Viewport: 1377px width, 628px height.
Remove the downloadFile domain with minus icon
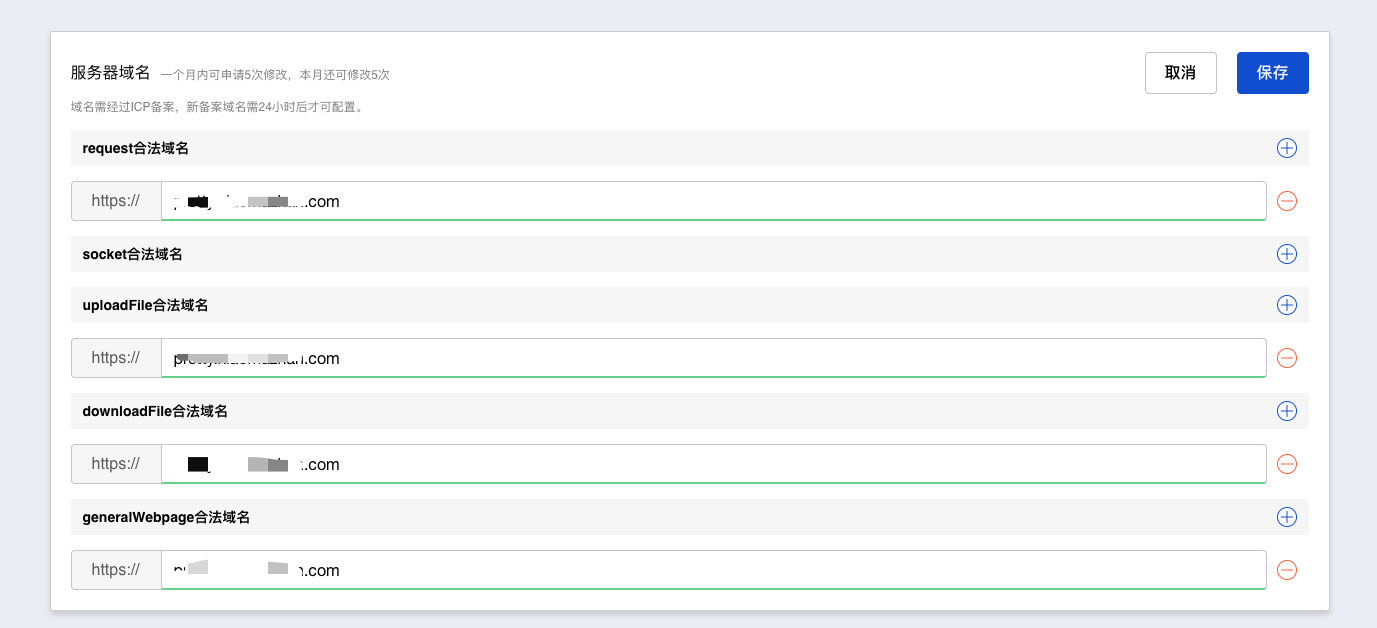click(x=1287, y=464)
